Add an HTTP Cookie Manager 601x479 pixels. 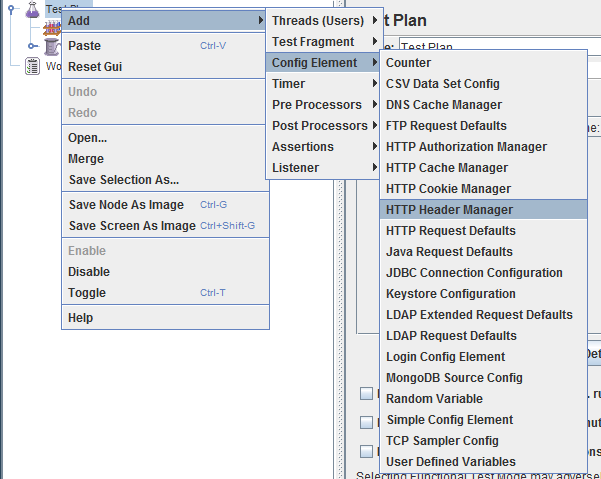point(448,189)
